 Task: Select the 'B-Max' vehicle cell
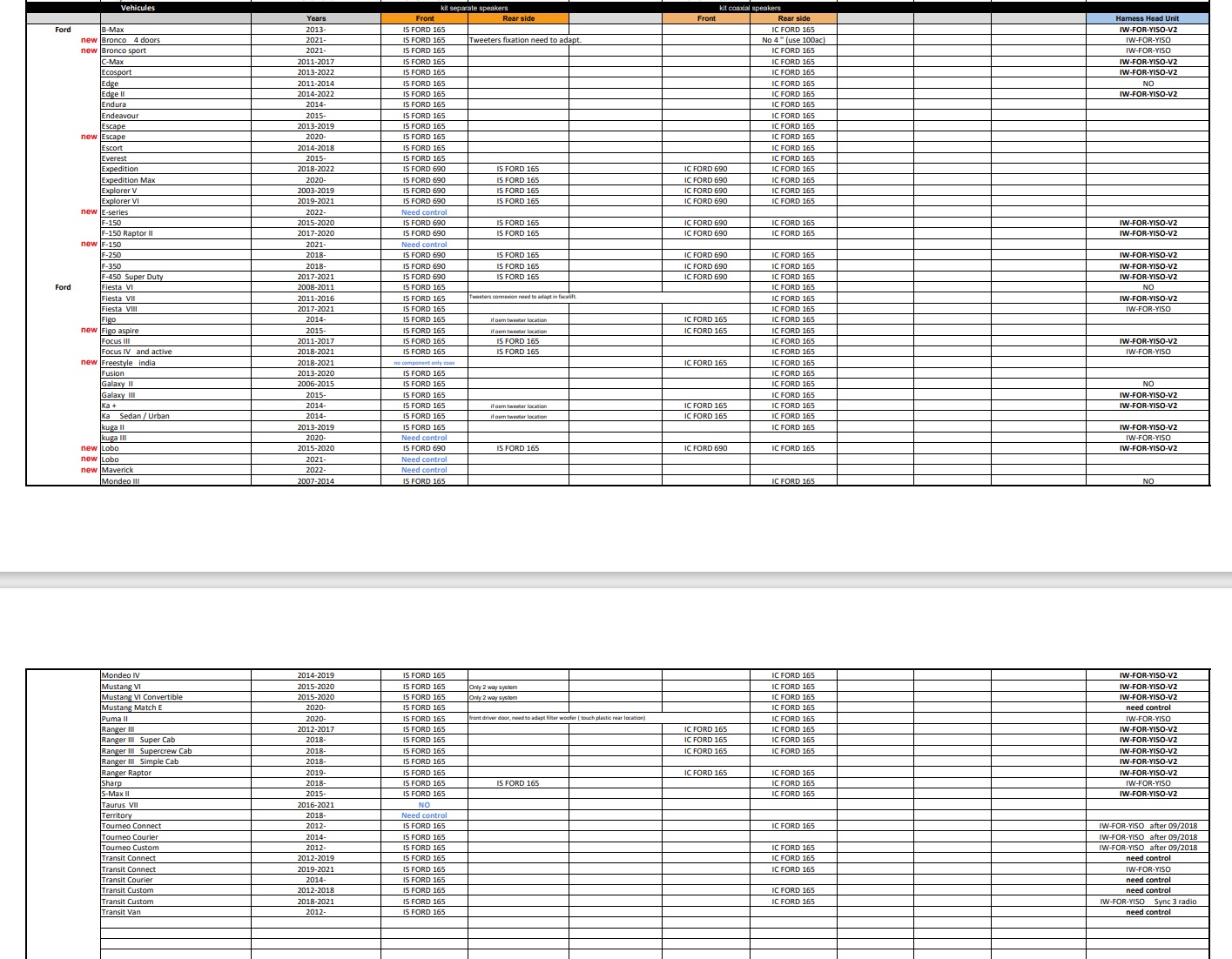point(176,30)
